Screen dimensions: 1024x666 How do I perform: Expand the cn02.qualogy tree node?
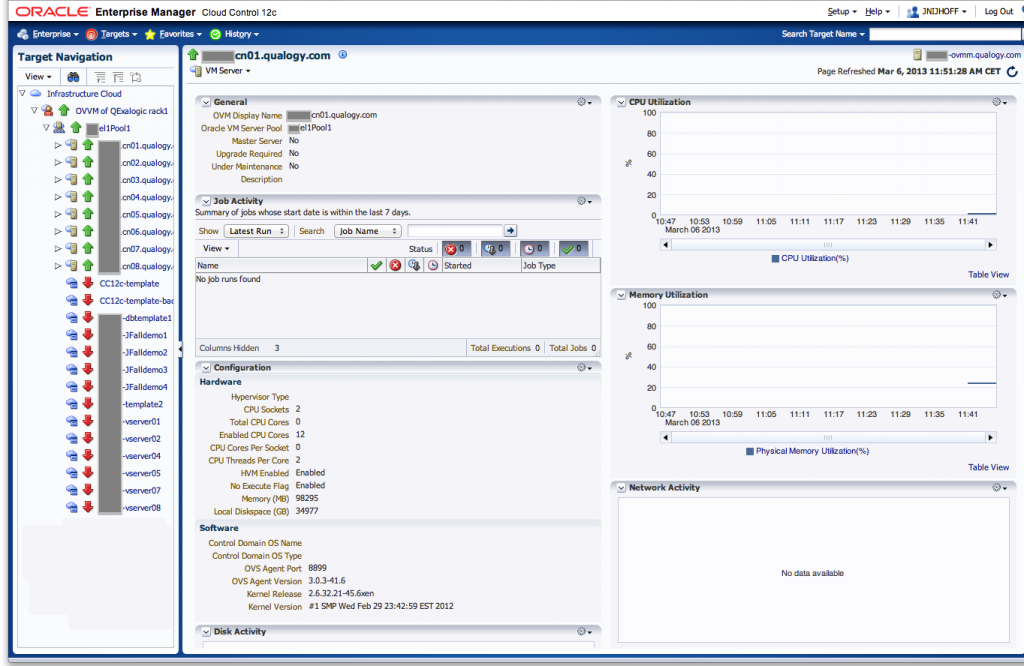58,162
